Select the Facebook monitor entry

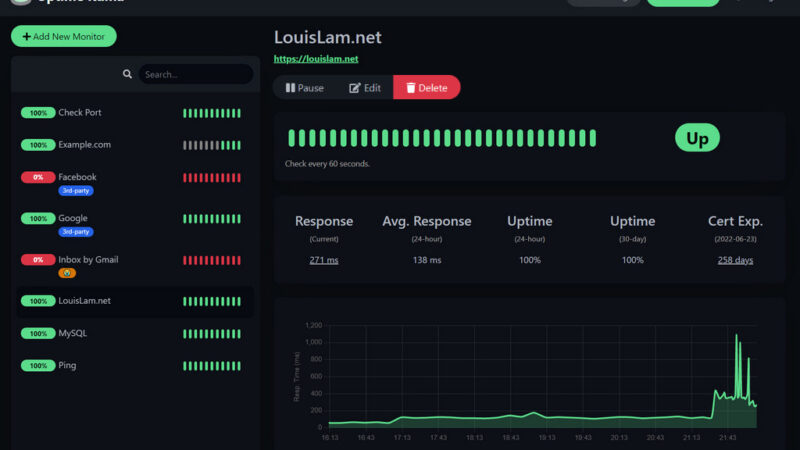(x=78, y=177)
